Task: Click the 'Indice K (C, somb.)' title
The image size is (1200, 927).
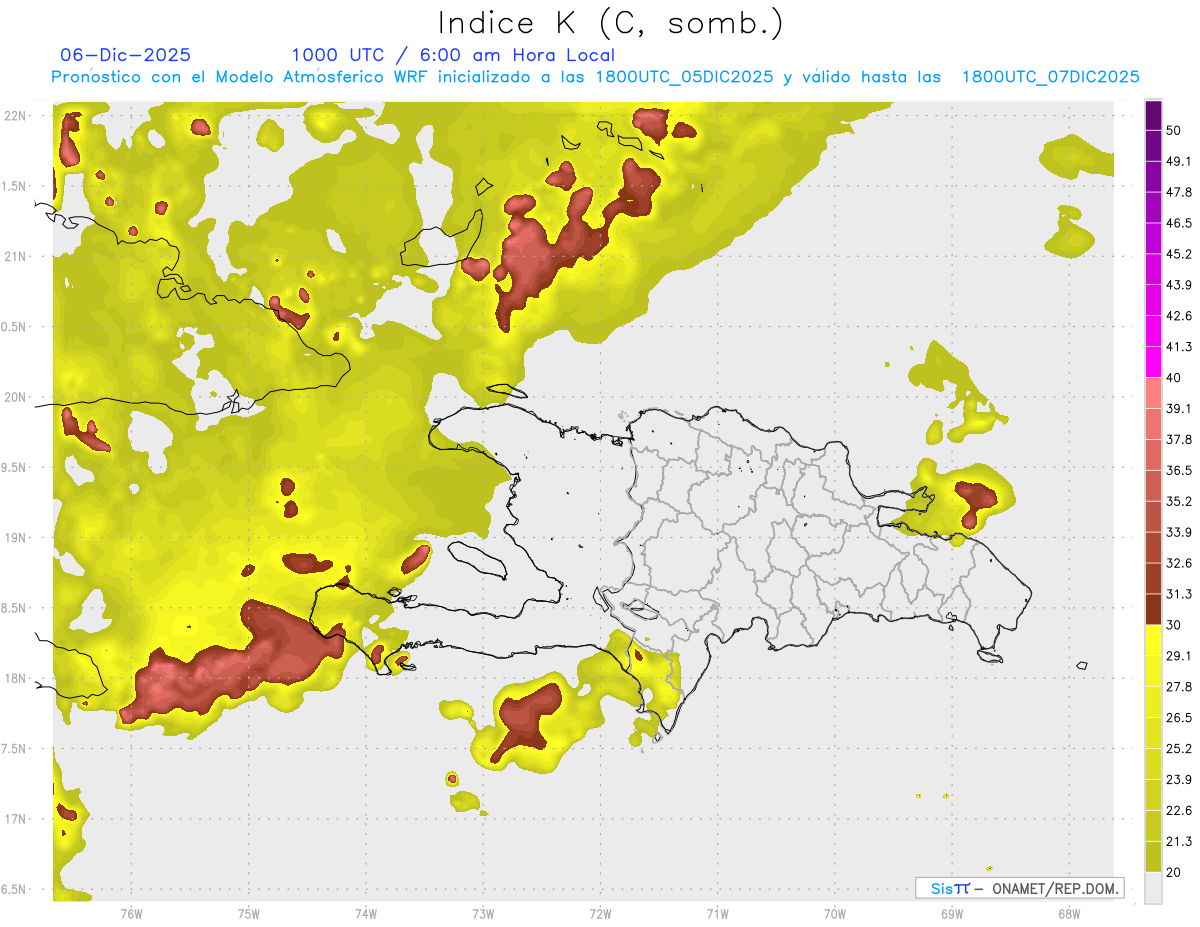Action: click(610, 23)
